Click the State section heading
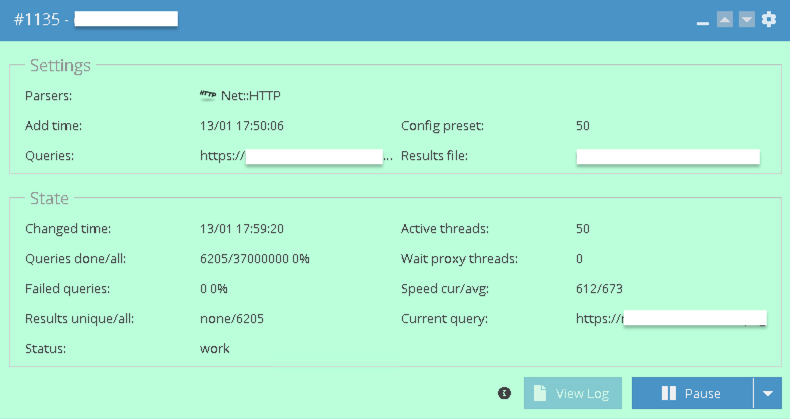 (x=49, y=198)
